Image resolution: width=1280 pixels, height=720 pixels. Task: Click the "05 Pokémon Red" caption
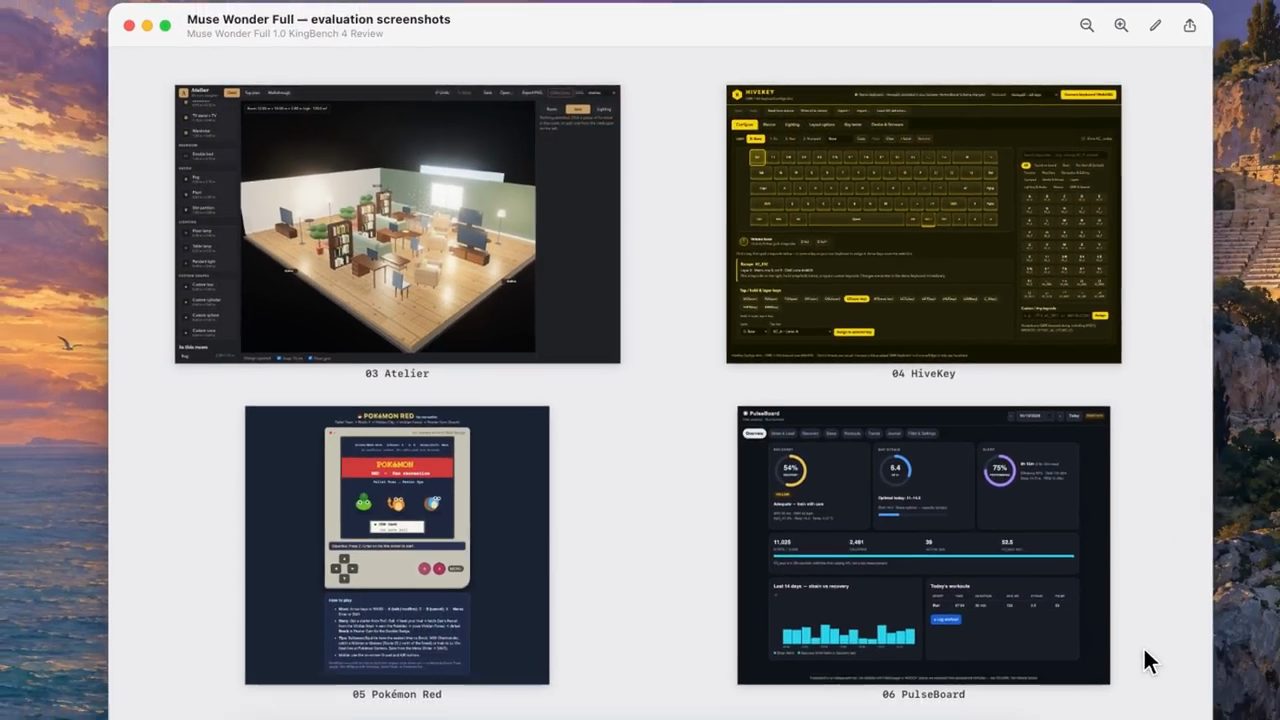click(397, 694)
